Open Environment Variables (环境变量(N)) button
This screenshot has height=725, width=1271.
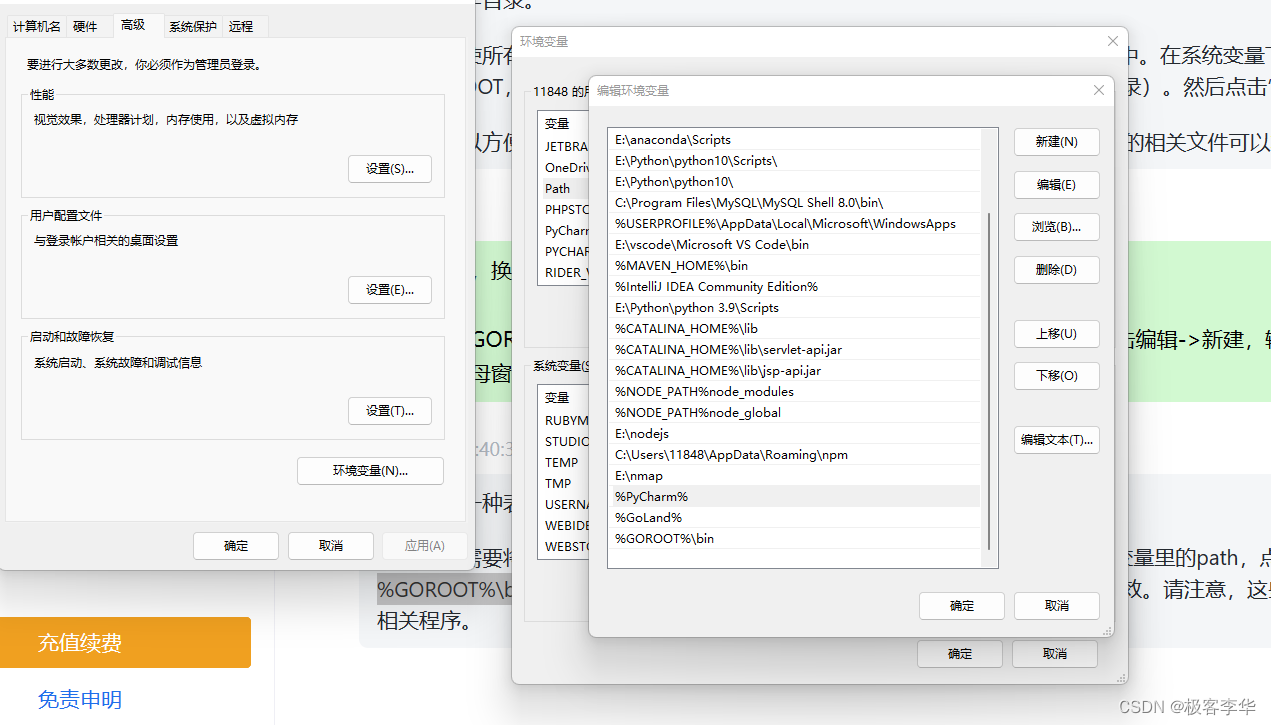tap(370, 471)
